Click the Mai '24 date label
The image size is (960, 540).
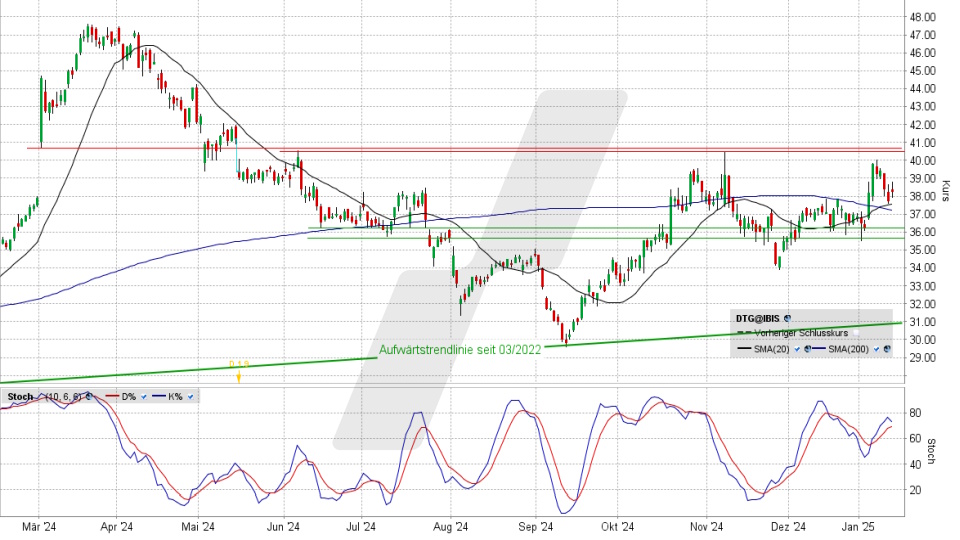(198, 527)
